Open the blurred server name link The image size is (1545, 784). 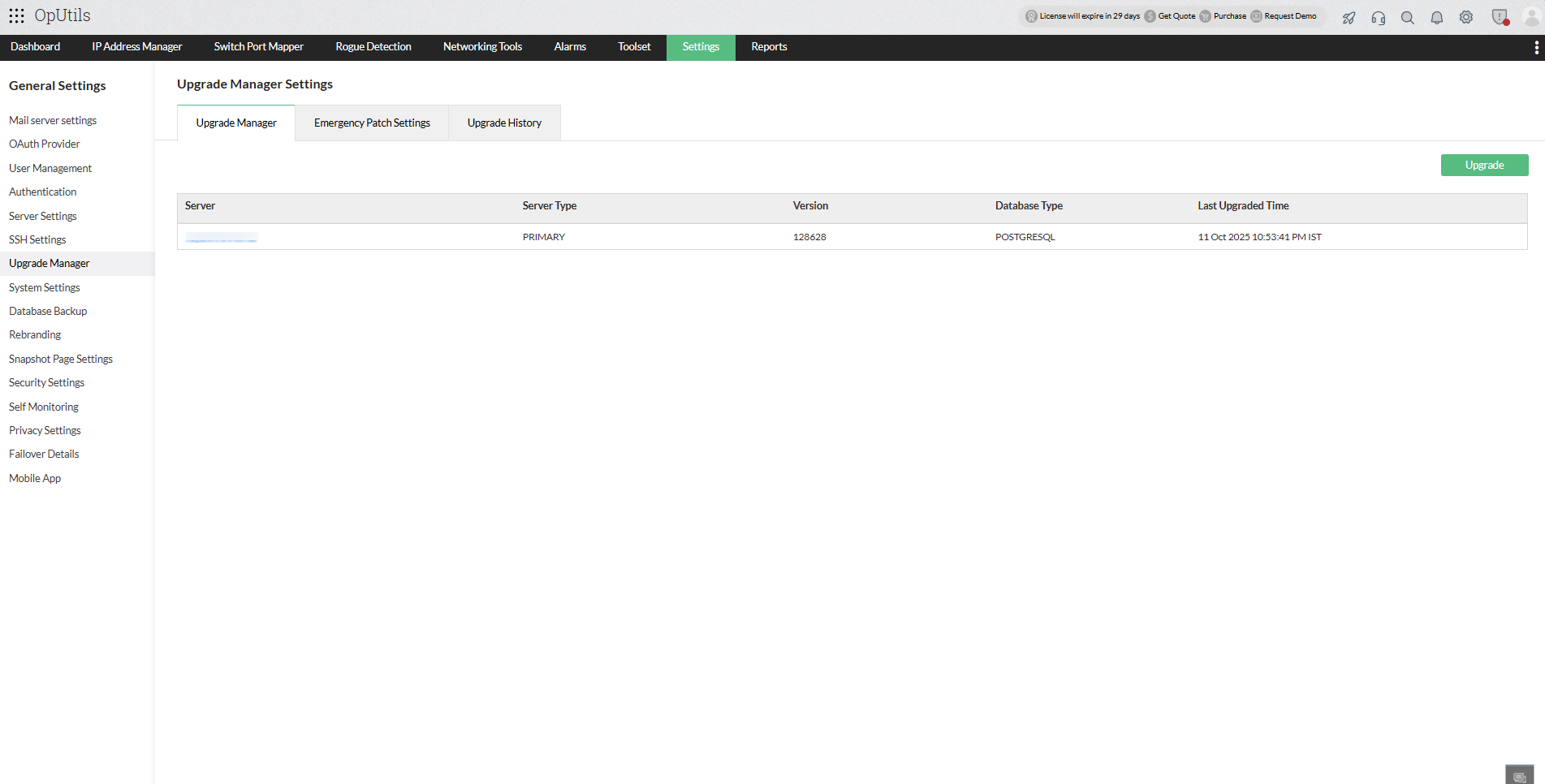coord(222,238)
